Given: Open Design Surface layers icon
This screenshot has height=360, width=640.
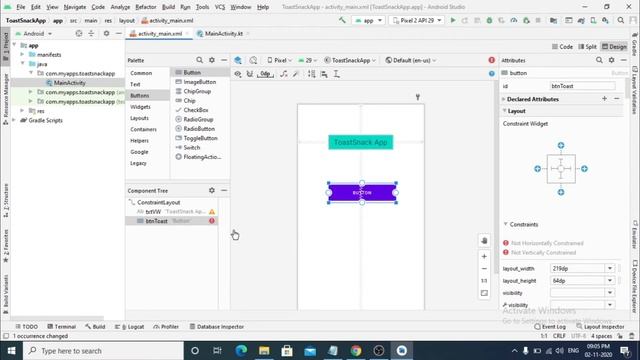Looking at the screenshot, I should [238, 60].
